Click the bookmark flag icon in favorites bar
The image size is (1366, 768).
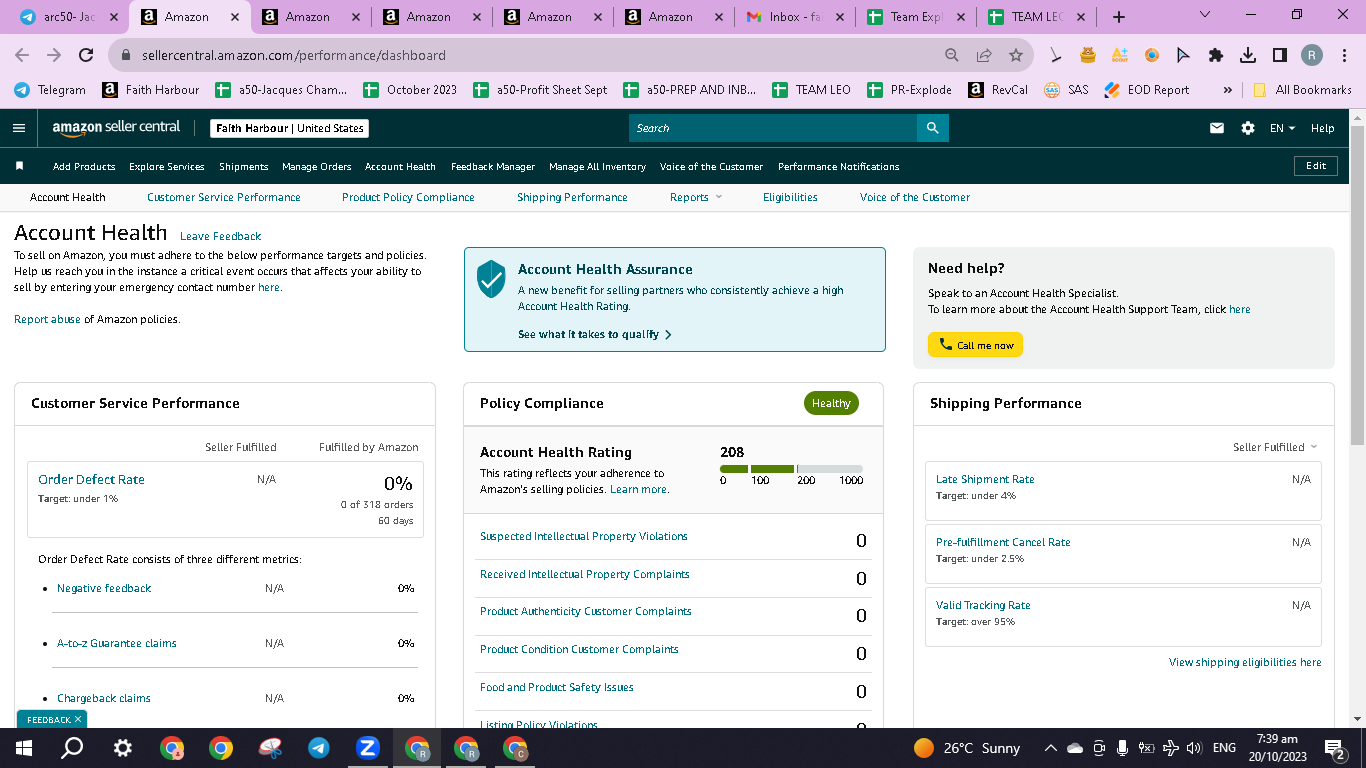[19, 166]
